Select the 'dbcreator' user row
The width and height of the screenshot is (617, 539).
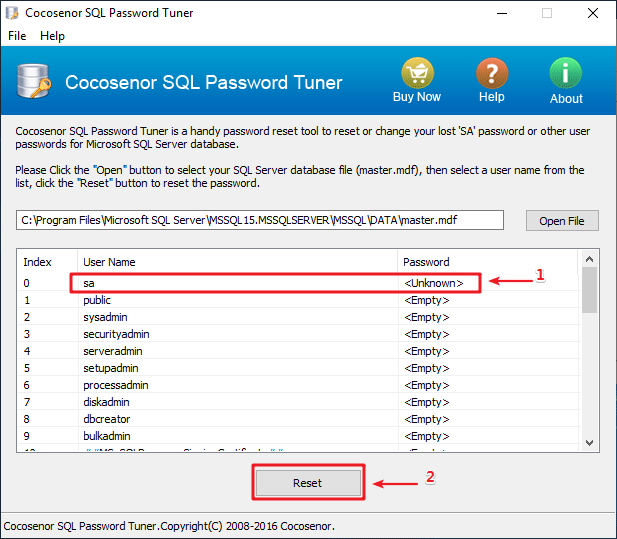coord(298,419)
